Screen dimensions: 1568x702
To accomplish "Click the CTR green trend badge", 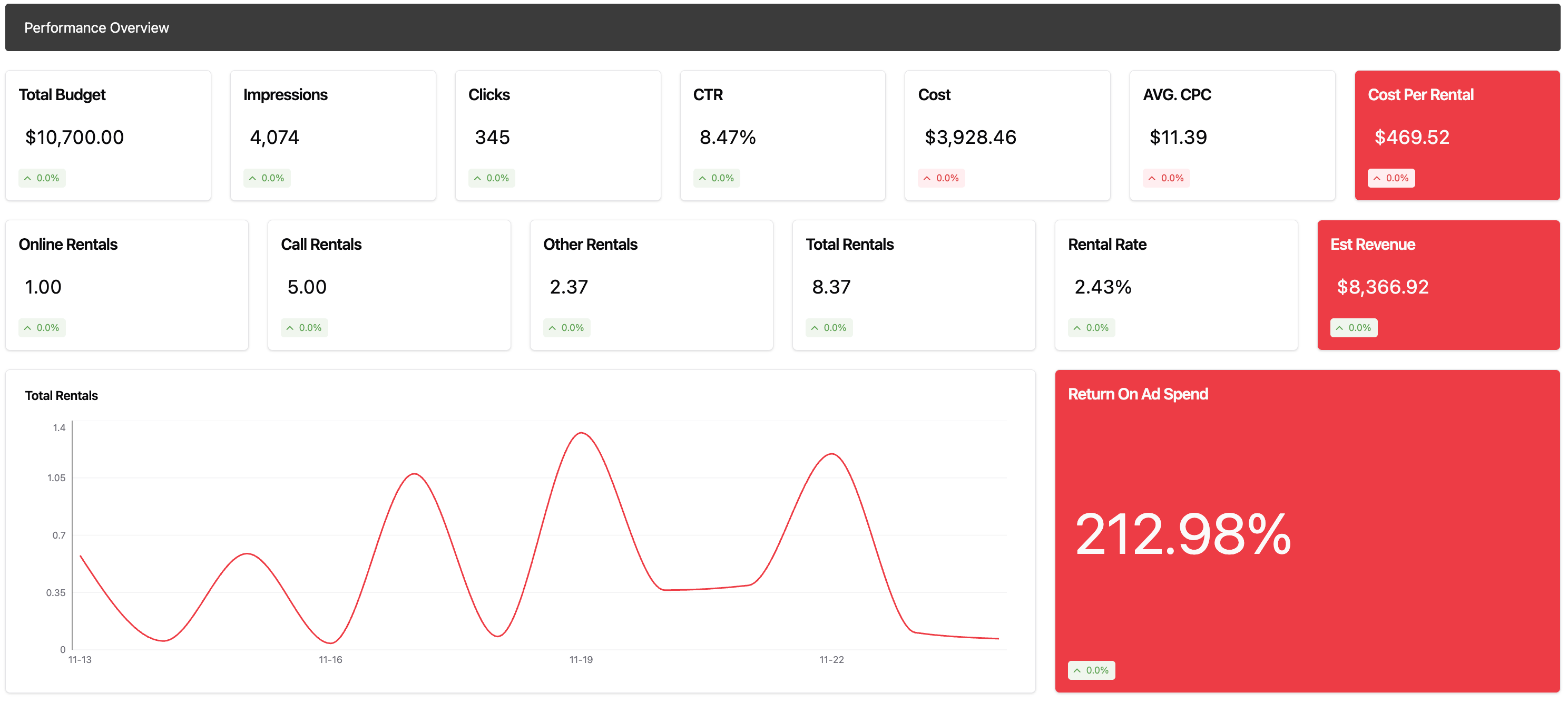I will coord(717,178).
